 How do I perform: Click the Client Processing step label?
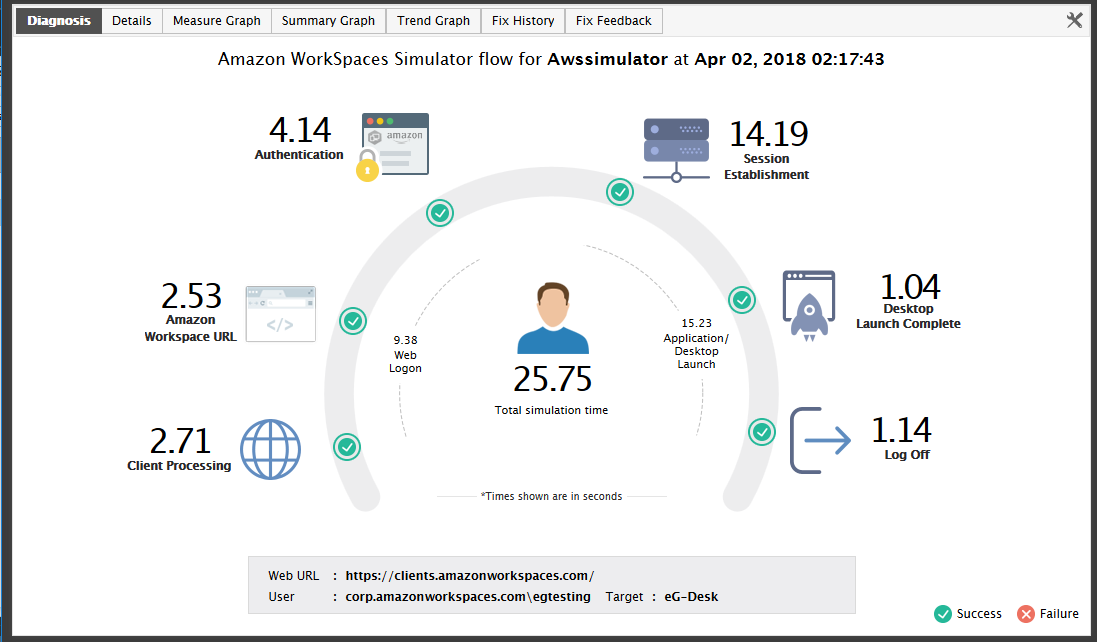click(x=179, y=466)
